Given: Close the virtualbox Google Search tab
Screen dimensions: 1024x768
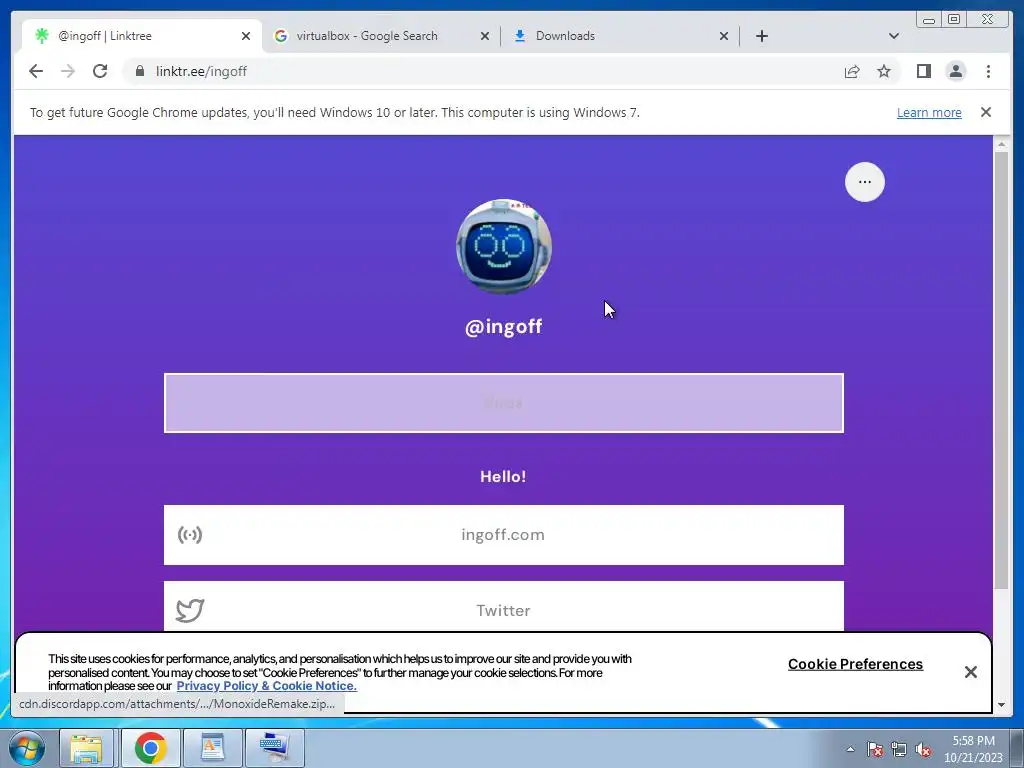Looking at the screenshot, I should point(485,36).
